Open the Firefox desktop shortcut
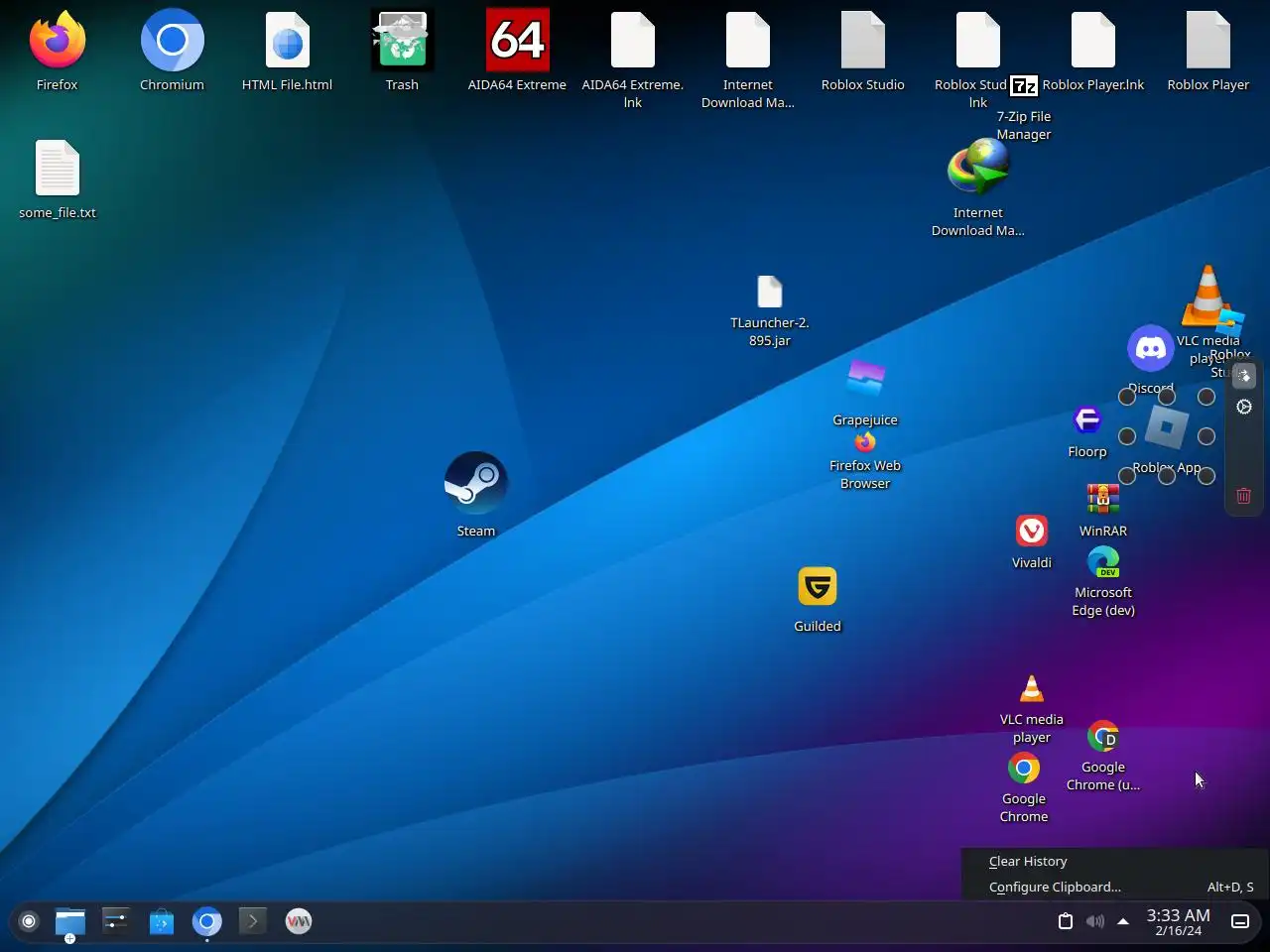This screenshot has width=1270, height=952. [58, 41]
